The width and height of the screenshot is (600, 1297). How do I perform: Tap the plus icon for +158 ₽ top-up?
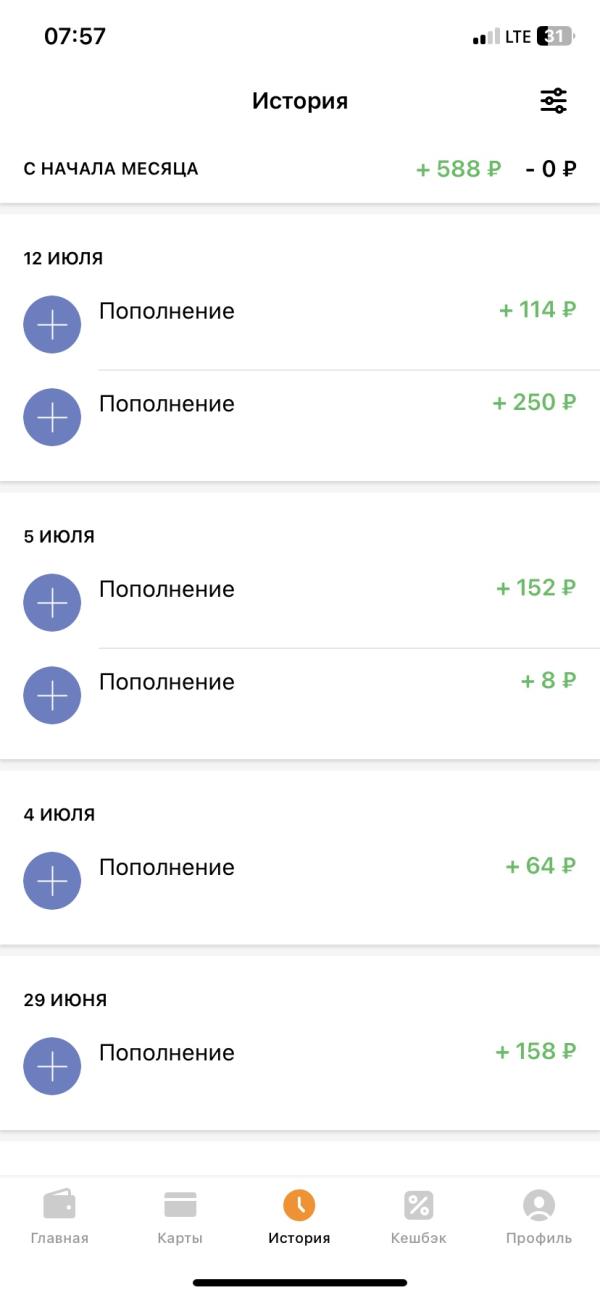(52, 1066)
